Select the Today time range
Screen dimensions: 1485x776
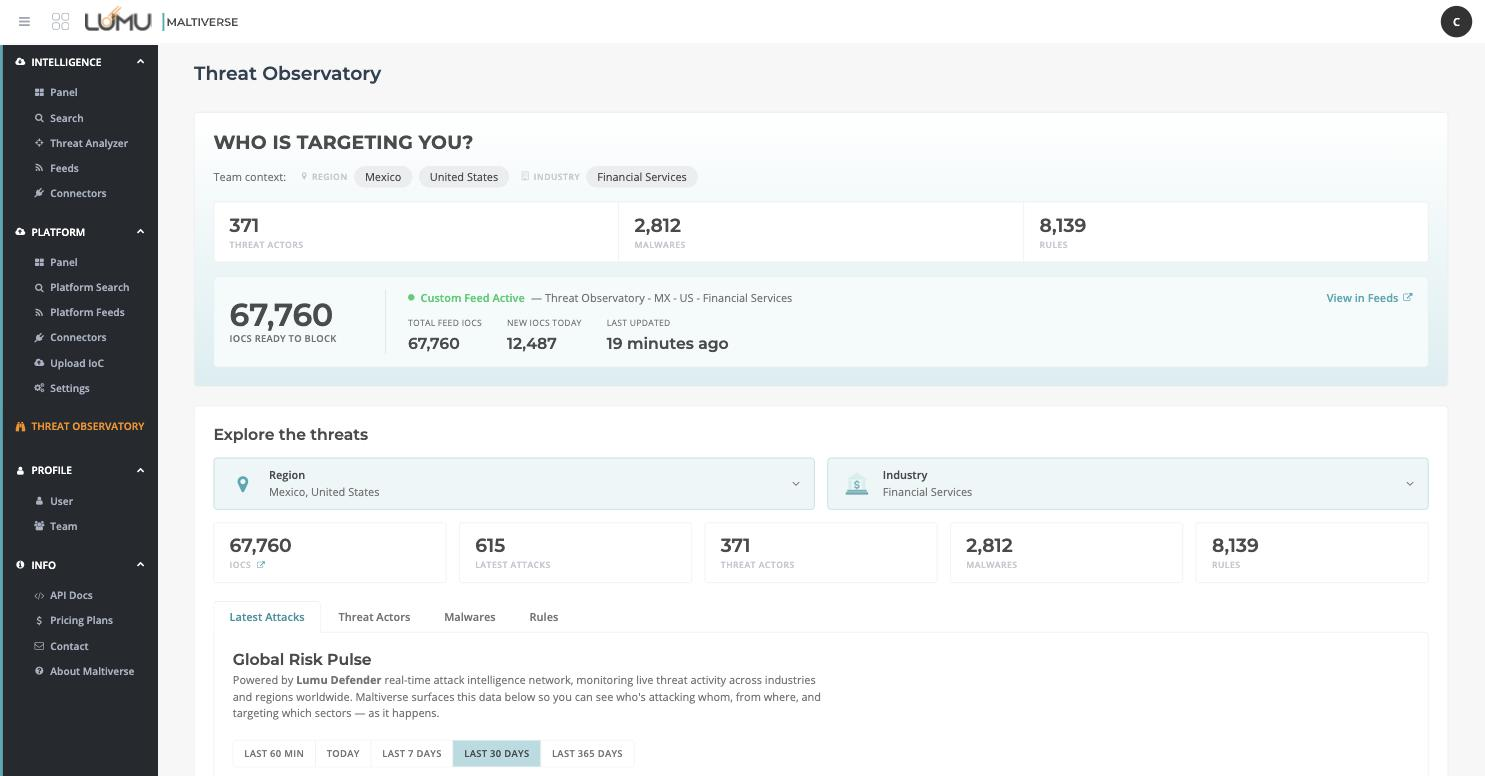point(343,754)
